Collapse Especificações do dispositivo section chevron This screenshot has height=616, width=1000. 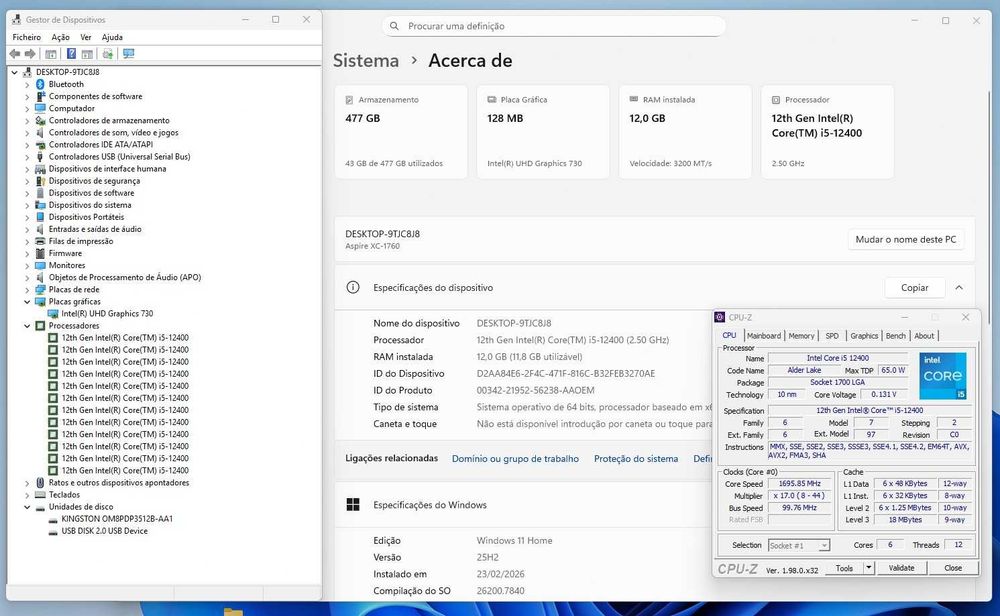959,288
